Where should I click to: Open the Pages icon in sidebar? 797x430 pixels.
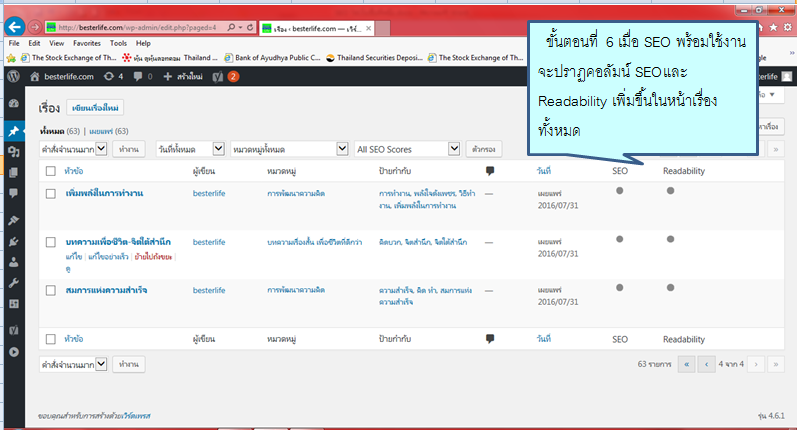[x=14, y=173]
